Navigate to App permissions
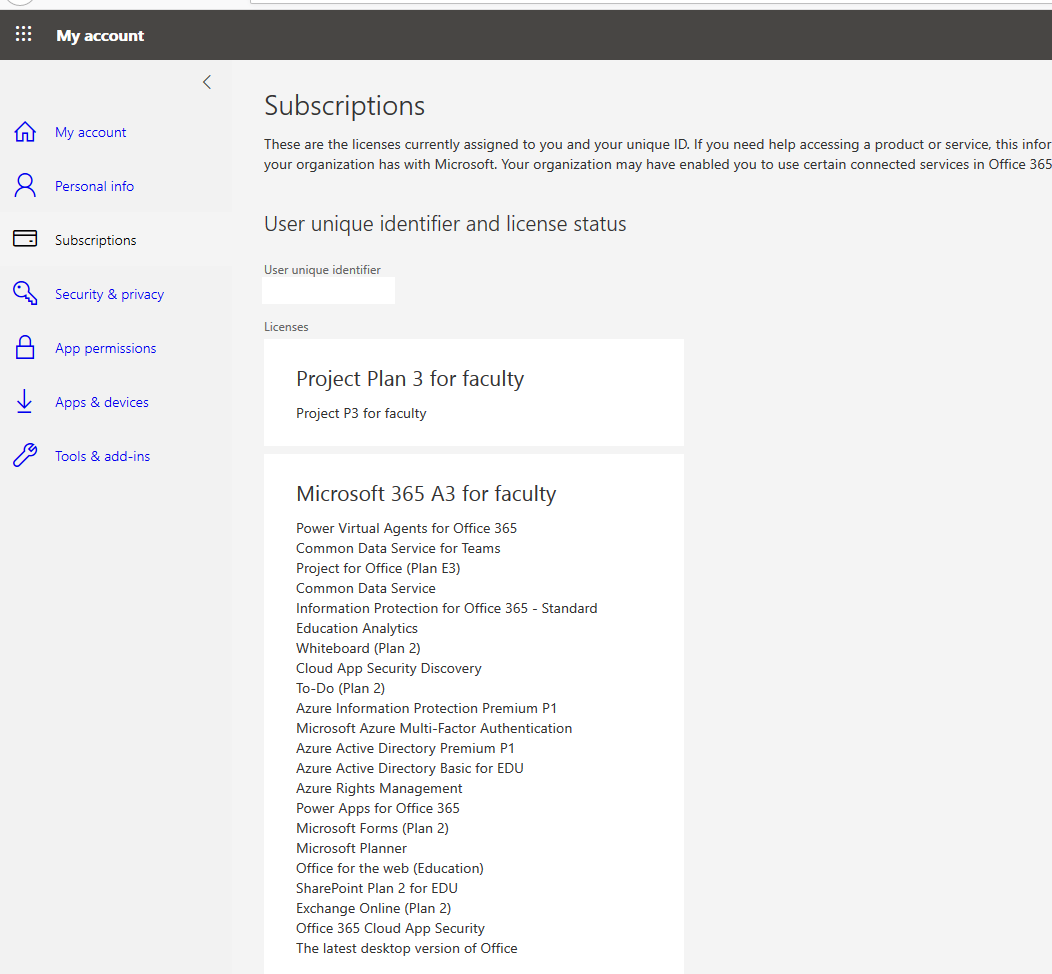This screenshot has width=1052, height=974. pos(106,348)
